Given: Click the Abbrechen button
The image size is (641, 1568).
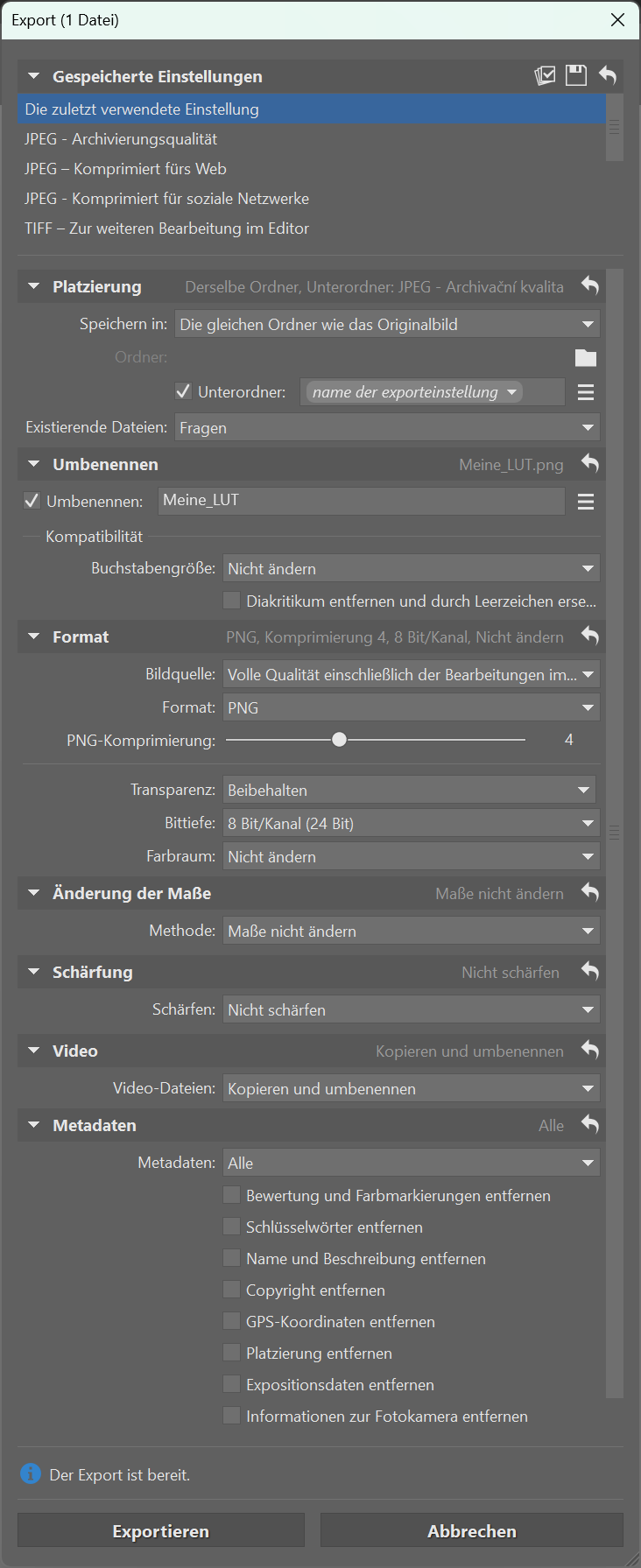Looking at the screenshot, I should pos(471,1530).
